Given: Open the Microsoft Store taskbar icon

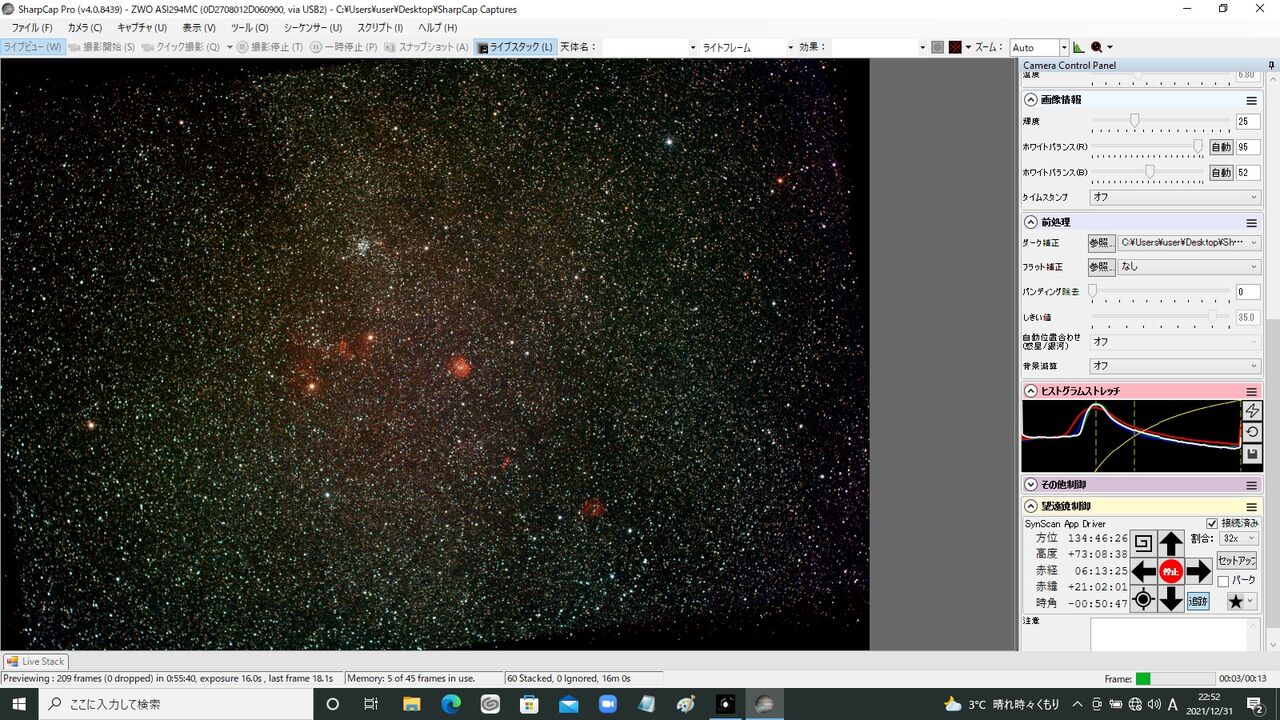Looking at the screenshot, I should (x=529, y=704).
